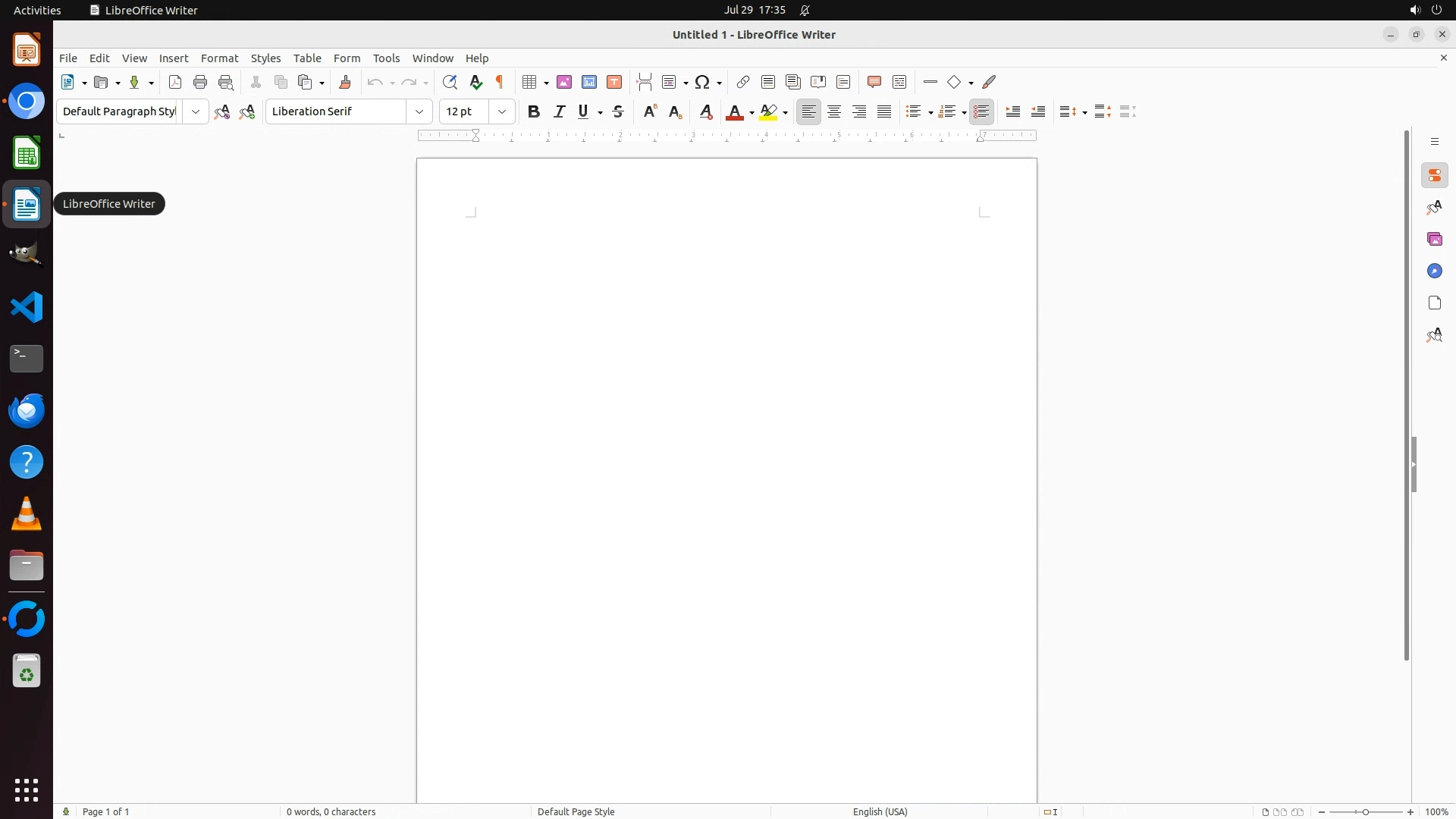
Task: Click the Insert Hyperlink icon
Action: [x=743, y=83]
